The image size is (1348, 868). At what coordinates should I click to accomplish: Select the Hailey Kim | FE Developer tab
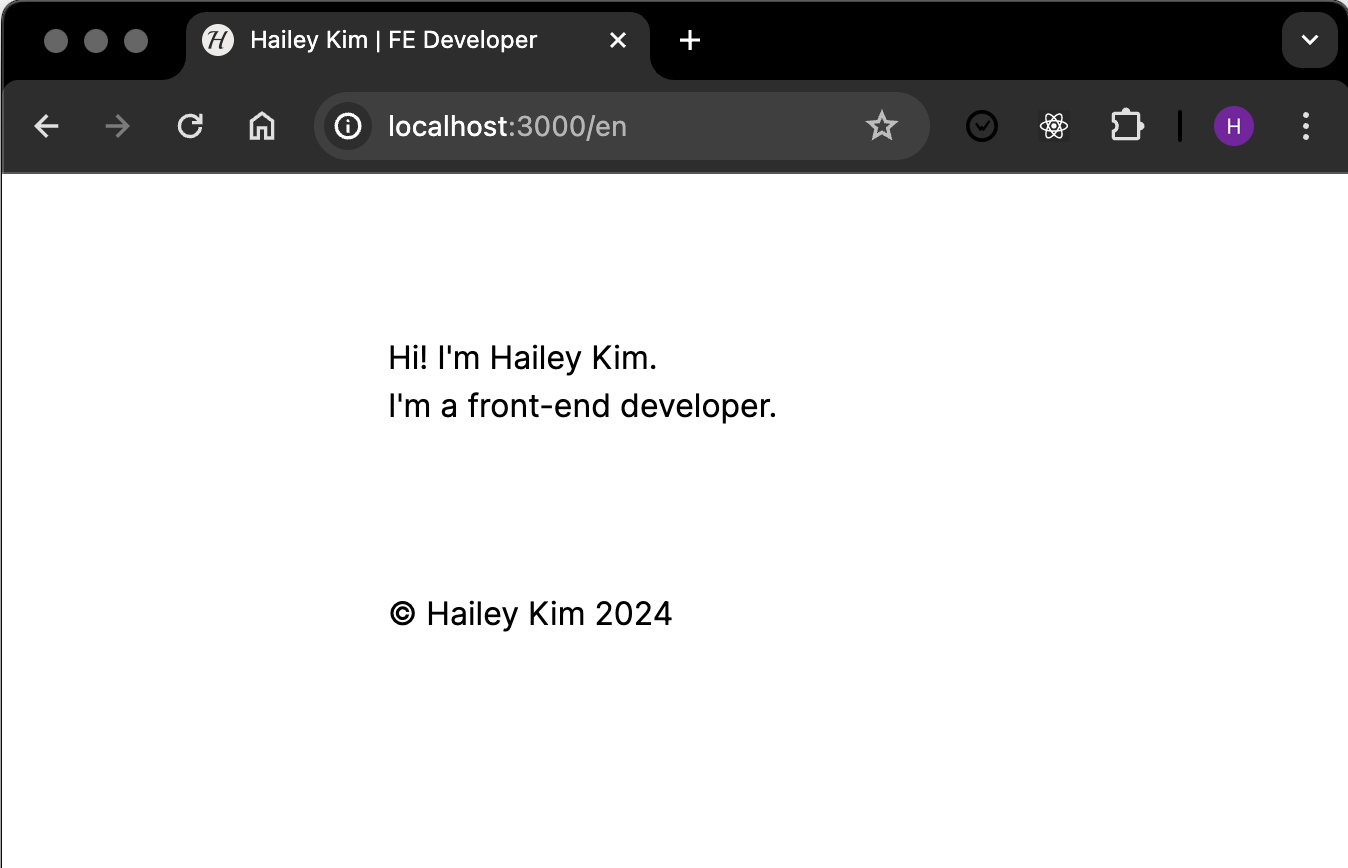coord(418,42)
